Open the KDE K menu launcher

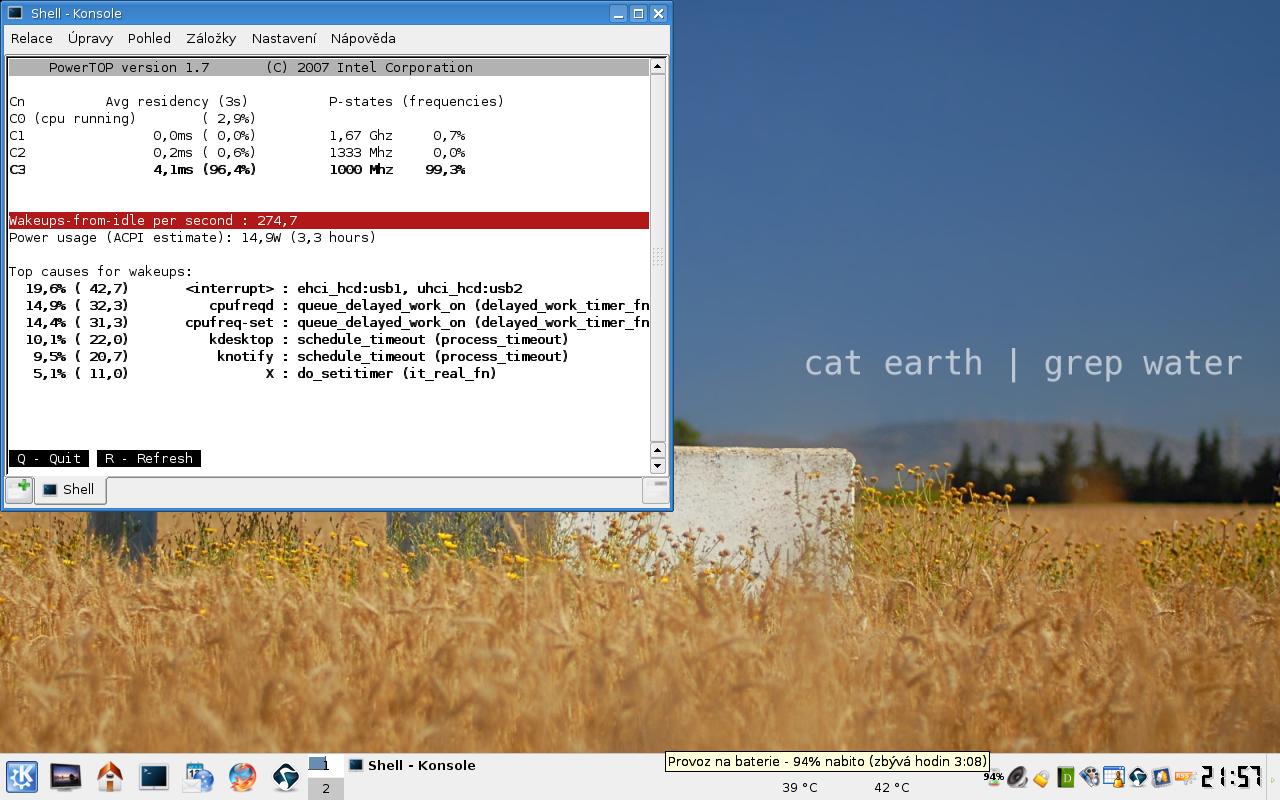coord(22,776)
